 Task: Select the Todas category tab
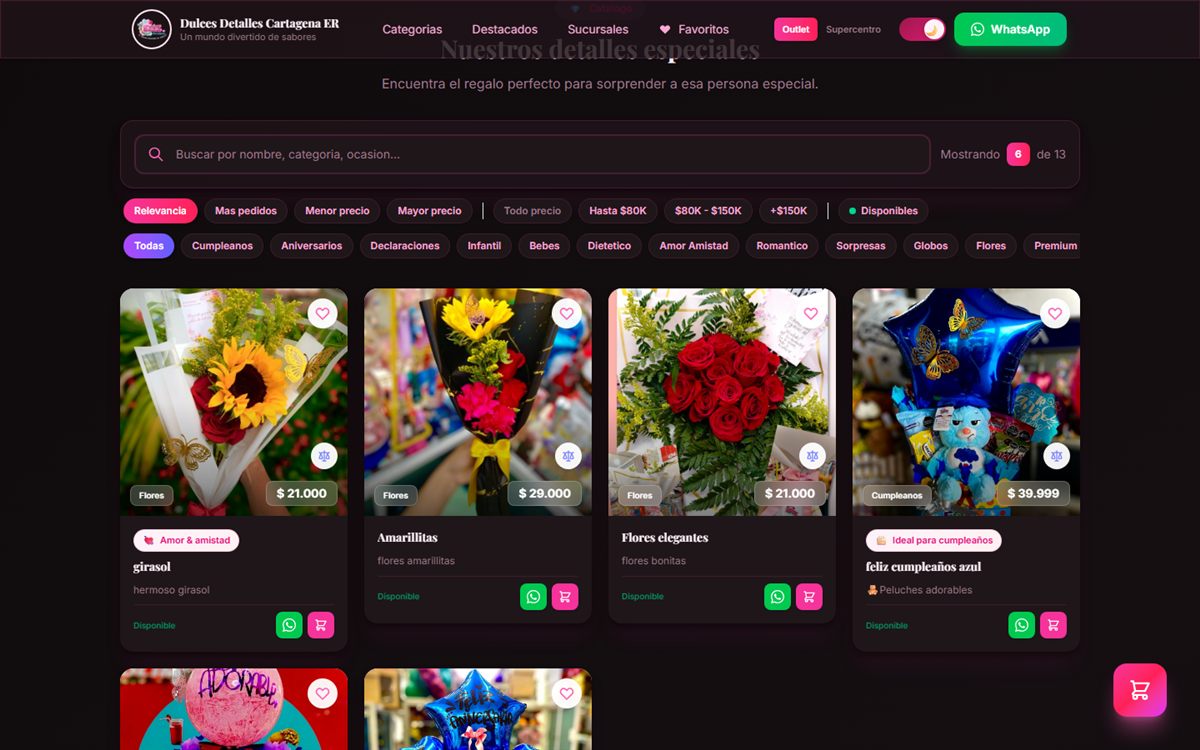click(149, 246)
